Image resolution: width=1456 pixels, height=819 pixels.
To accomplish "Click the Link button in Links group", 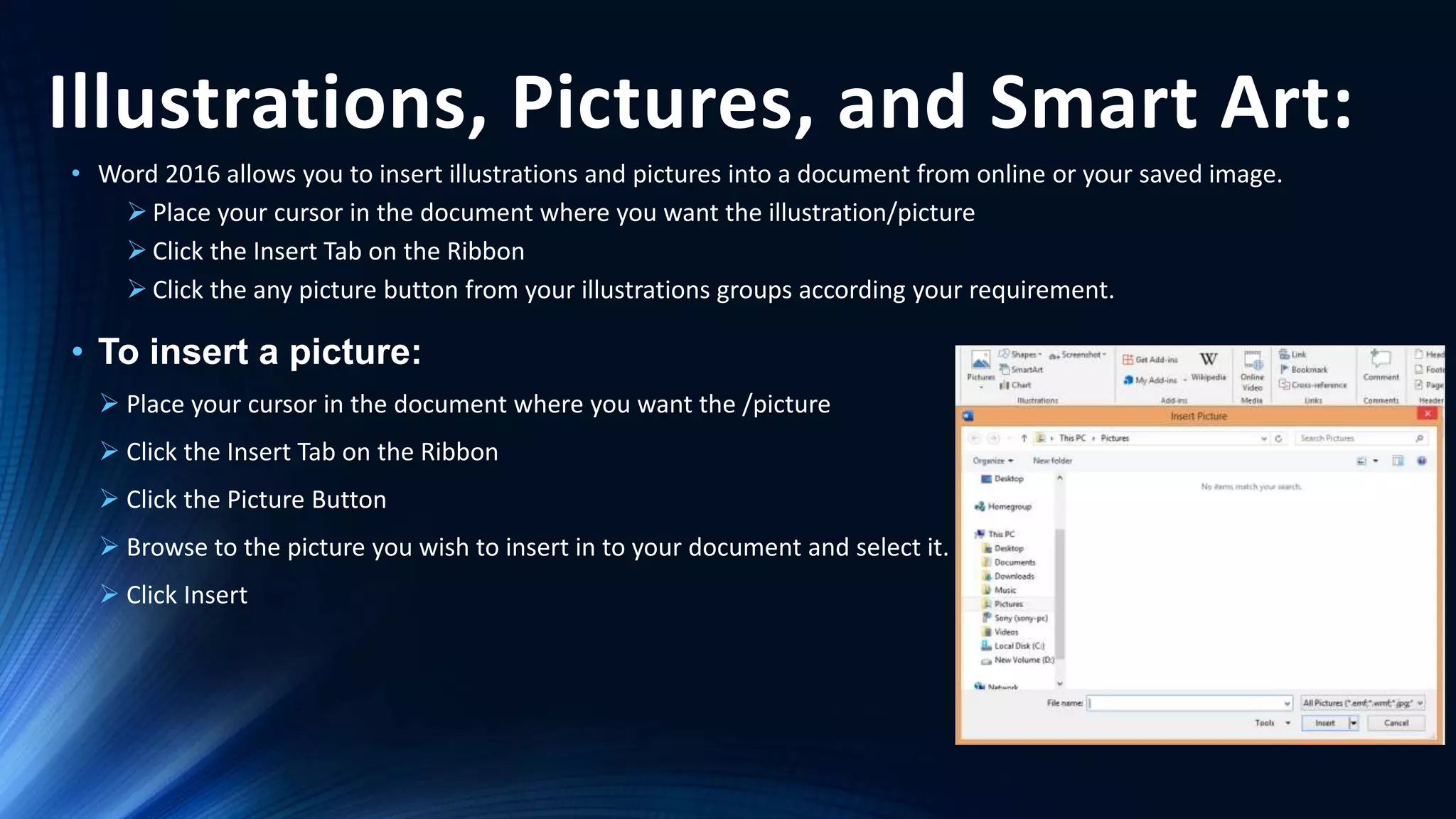I will point(1292,354).
